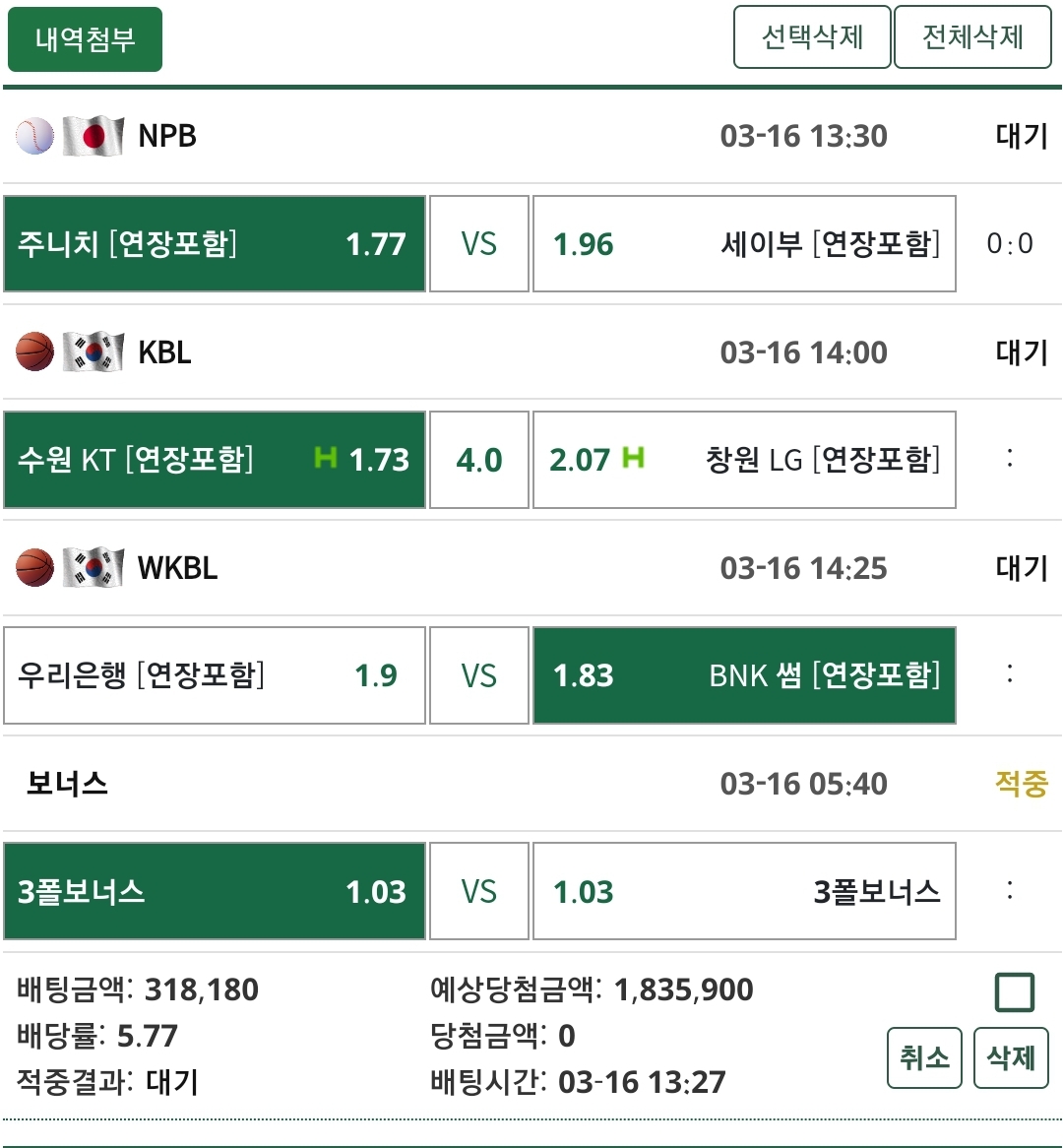Click the Korea flag next to KBL
Screen dimensions: 1063x1148
94,351
